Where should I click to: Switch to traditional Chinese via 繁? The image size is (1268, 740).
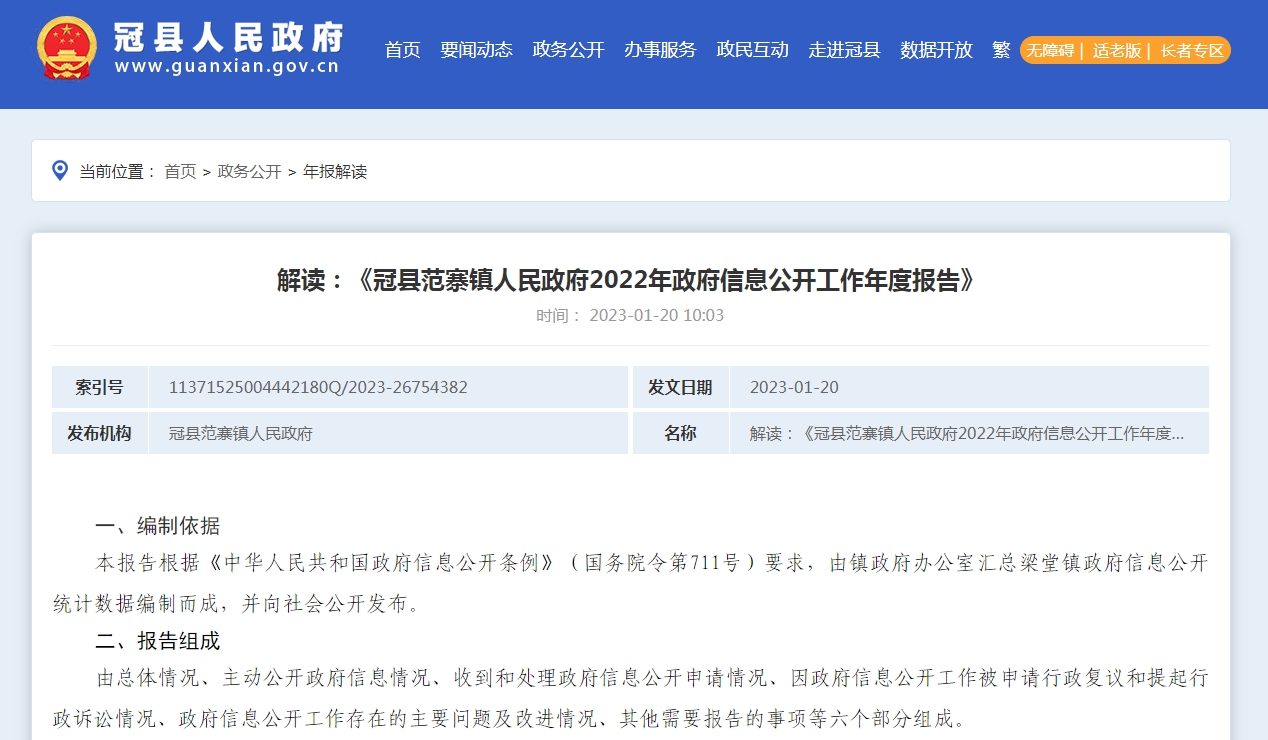point(1002,50)
